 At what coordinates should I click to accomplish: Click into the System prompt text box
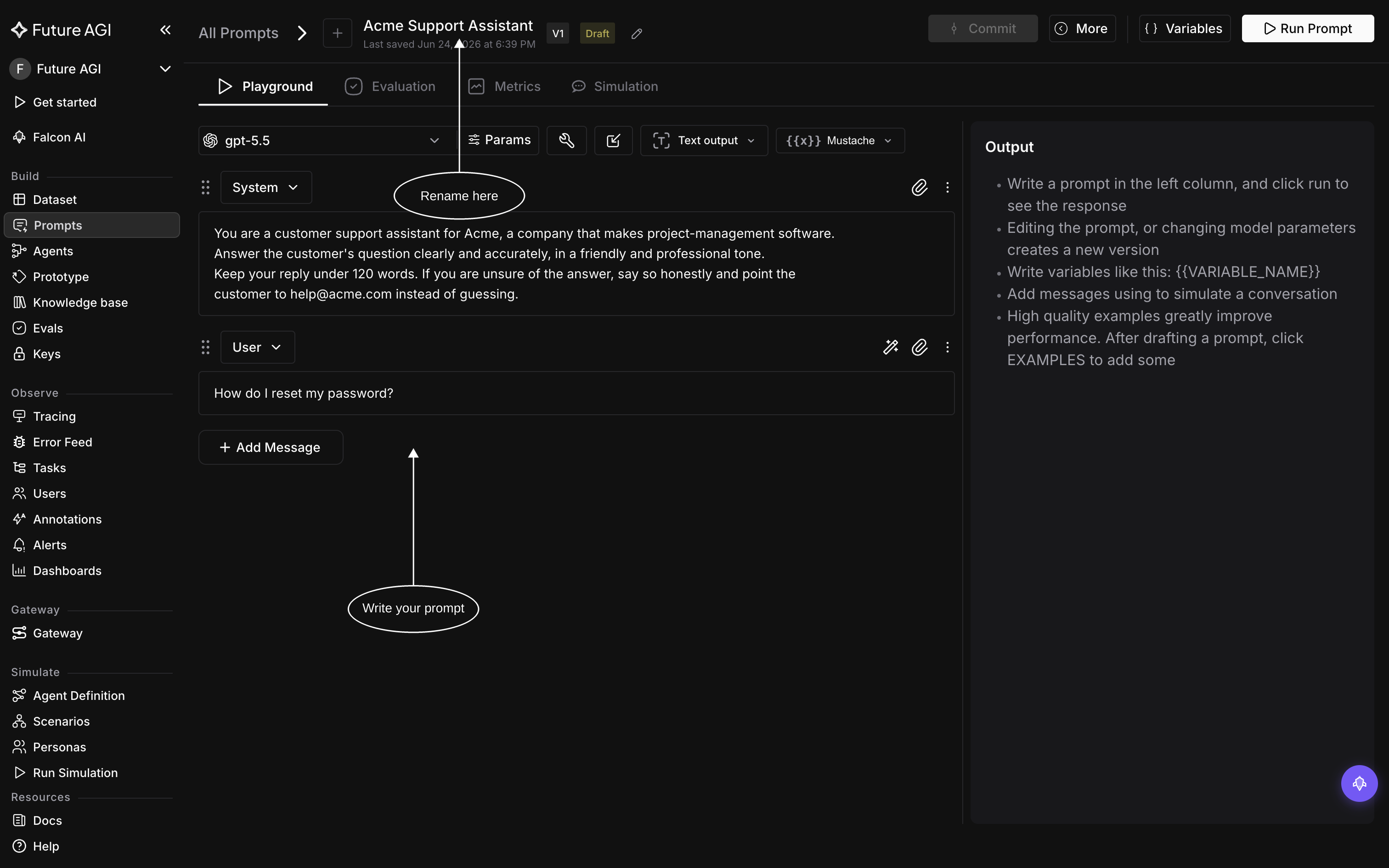coord(576,264)
